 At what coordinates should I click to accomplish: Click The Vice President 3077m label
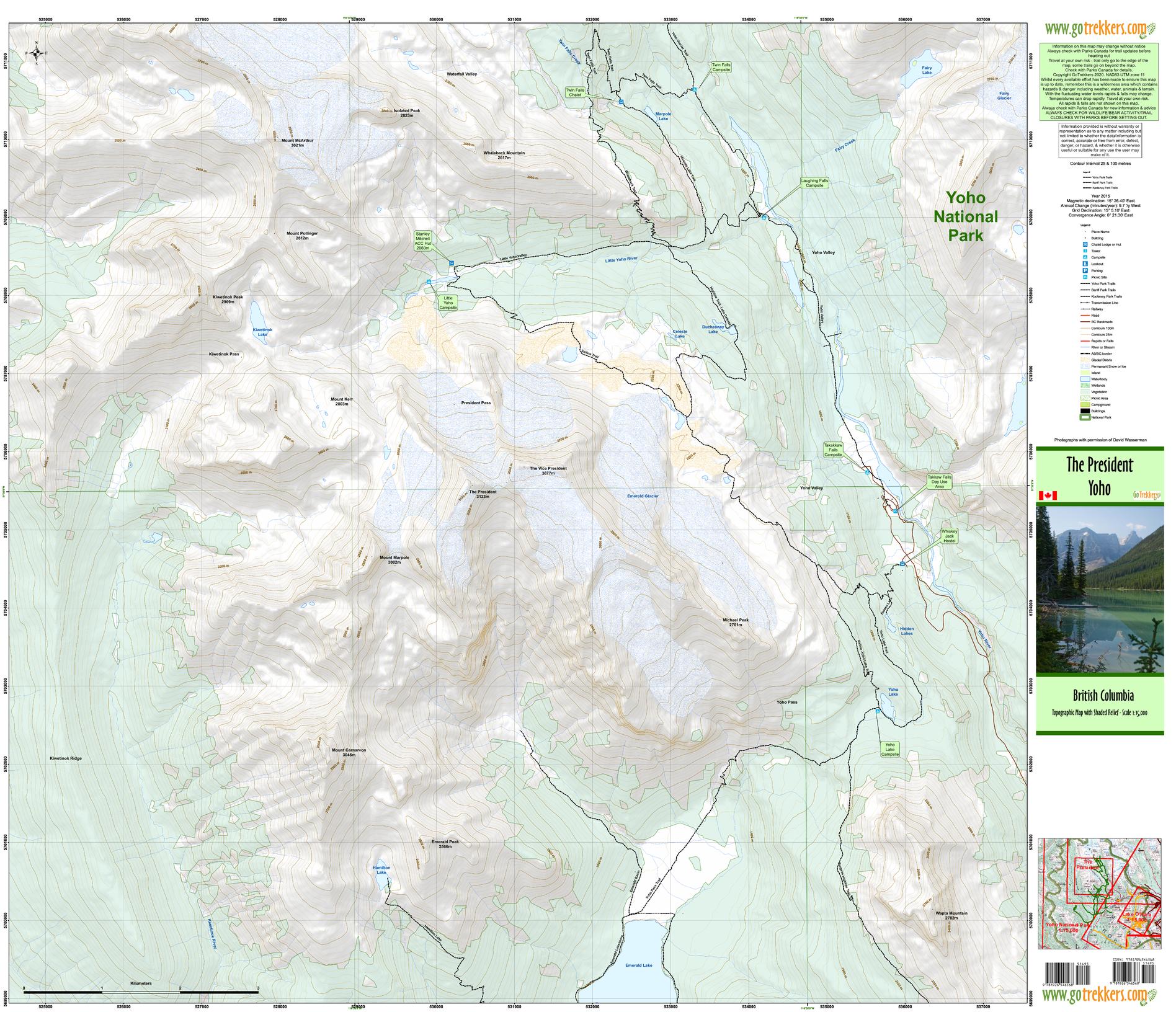tap(548, 471)
